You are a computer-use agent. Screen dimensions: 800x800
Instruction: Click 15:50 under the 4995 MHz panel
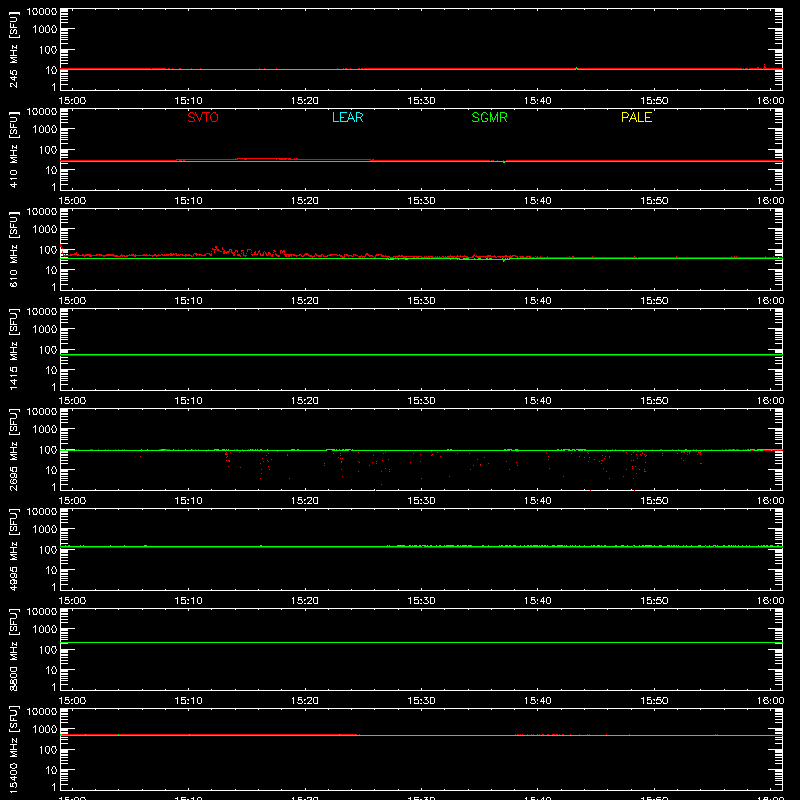click(654, 601)
